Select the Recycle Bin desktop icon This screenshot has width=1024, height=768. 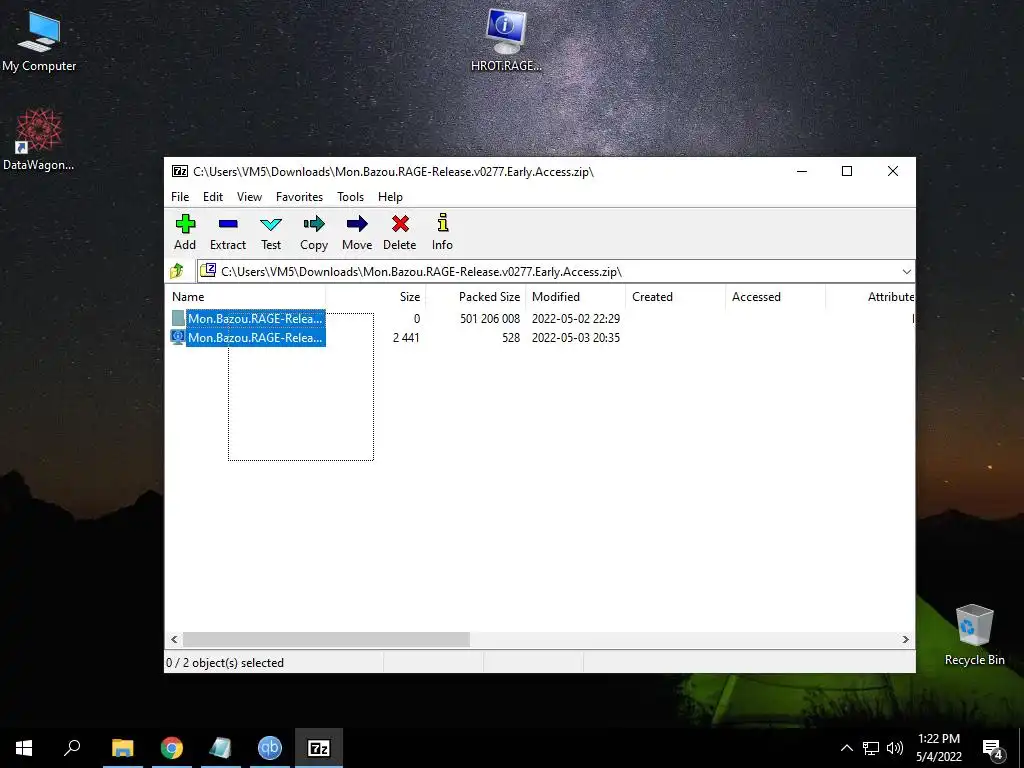point(974,635)
